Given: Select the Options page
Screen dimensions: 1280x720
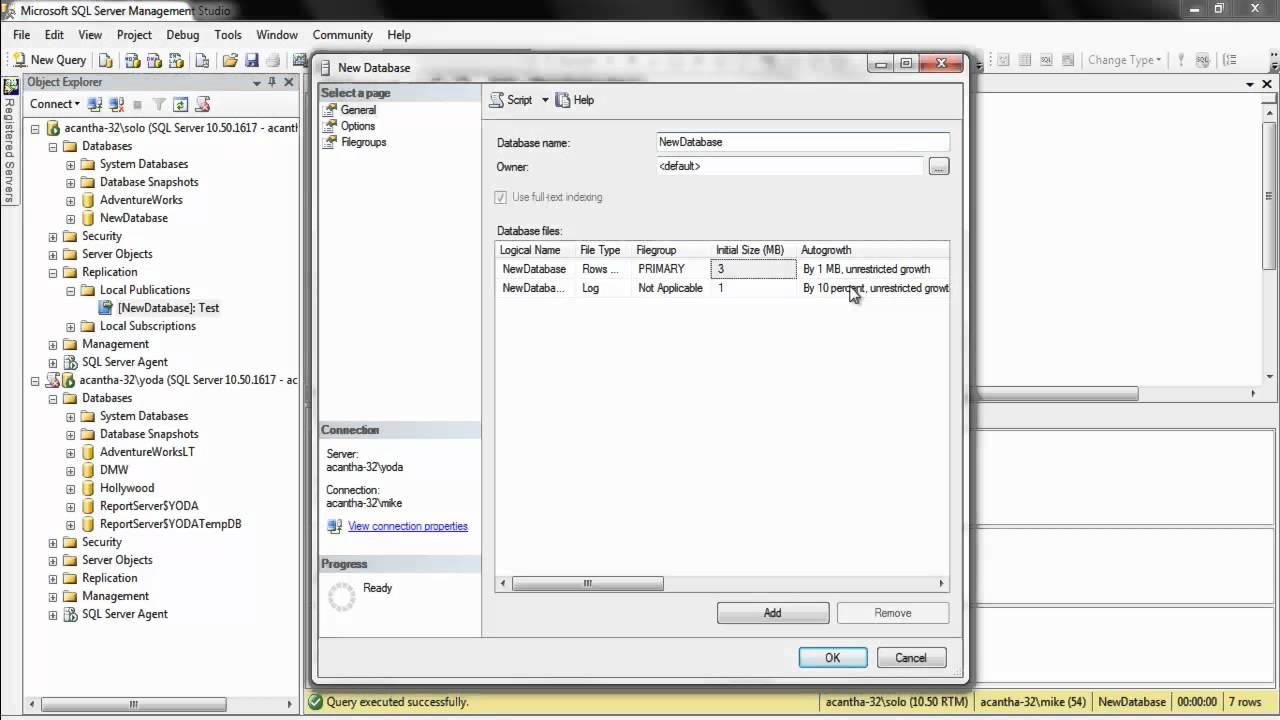Looking at the screenshot, I should (x=358, y=126).
